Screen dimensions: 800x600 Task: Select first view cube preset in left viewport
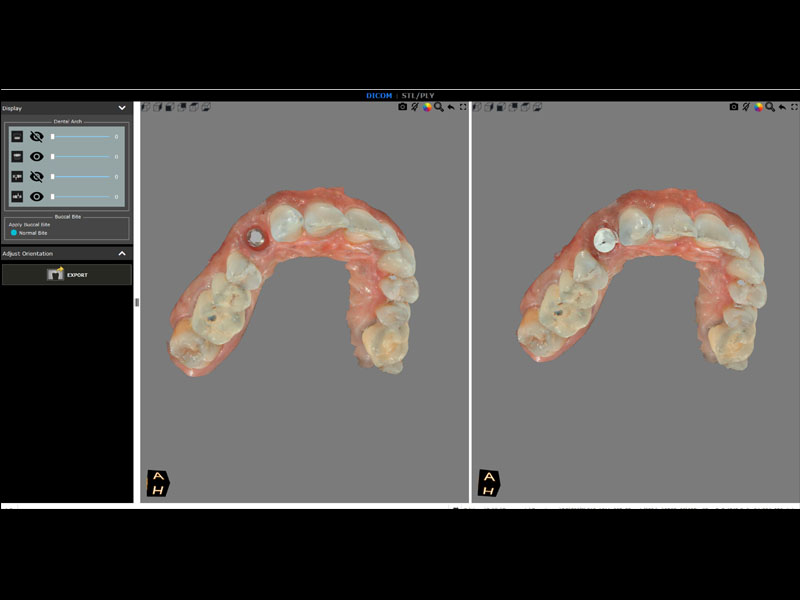point(146,107)
